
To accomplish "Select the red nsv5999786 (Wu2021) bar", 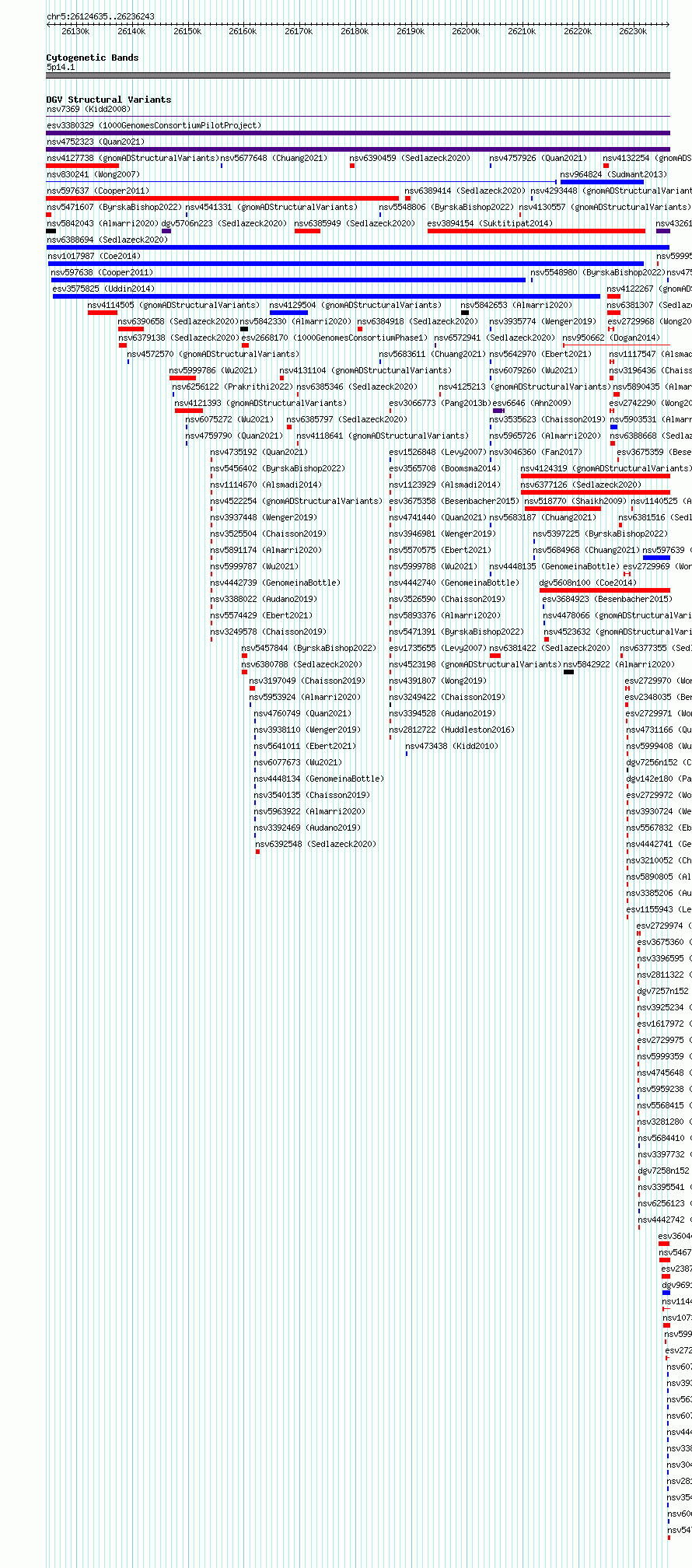I will point(183,378).
